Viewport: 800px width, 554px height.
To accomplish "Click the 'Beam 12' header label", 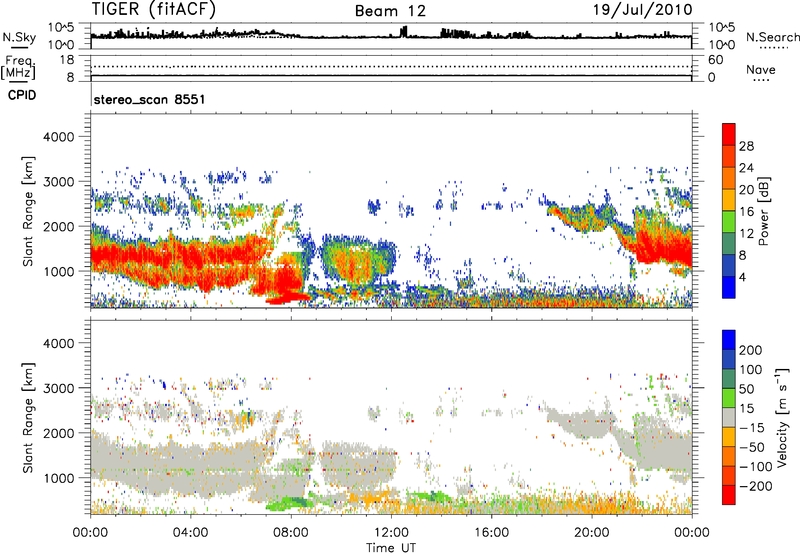I will pos(390,11).
